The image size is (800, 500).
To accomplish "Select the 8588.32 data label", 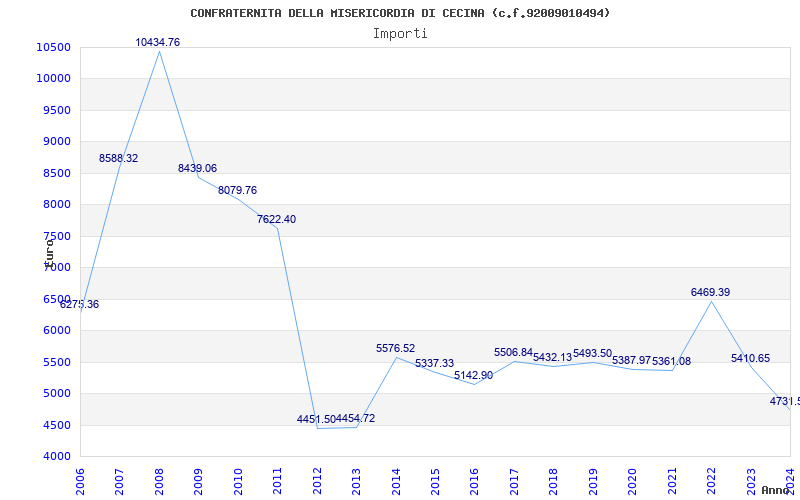I will click(118, 158).
